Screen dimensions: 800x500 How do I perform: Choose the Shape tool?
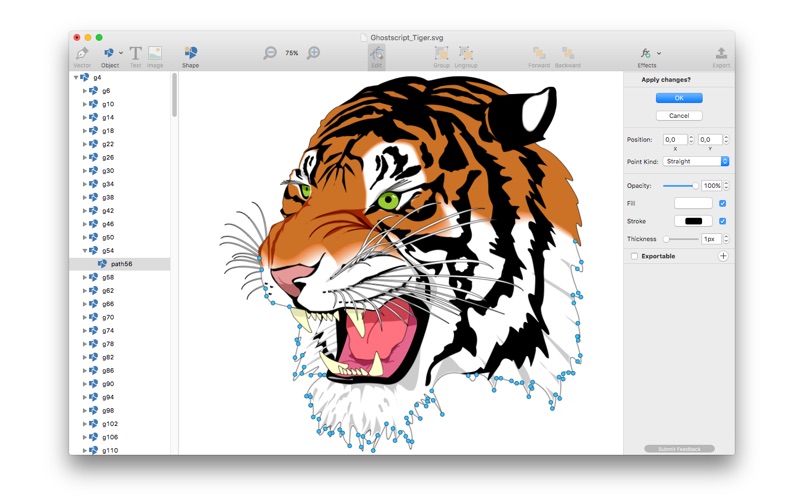point(190,53)
